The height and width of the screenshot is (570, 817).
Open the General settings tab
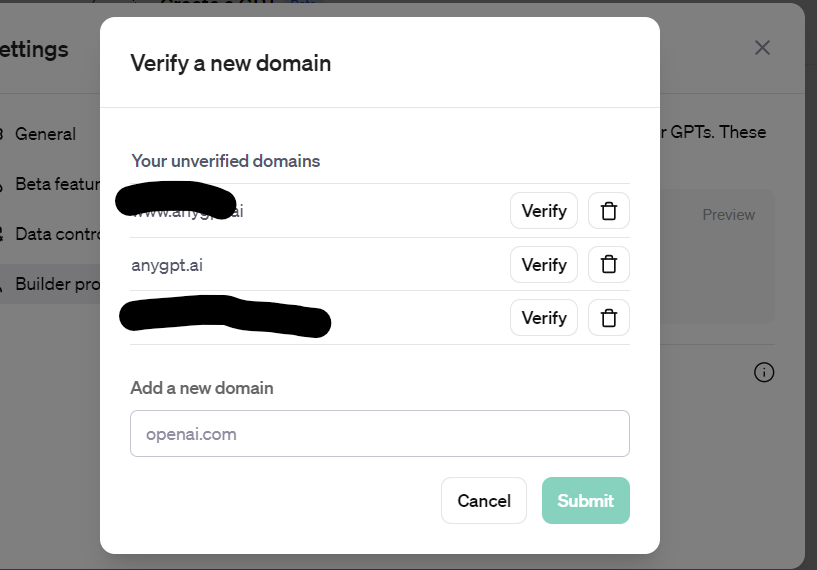[x=45, y=134]
